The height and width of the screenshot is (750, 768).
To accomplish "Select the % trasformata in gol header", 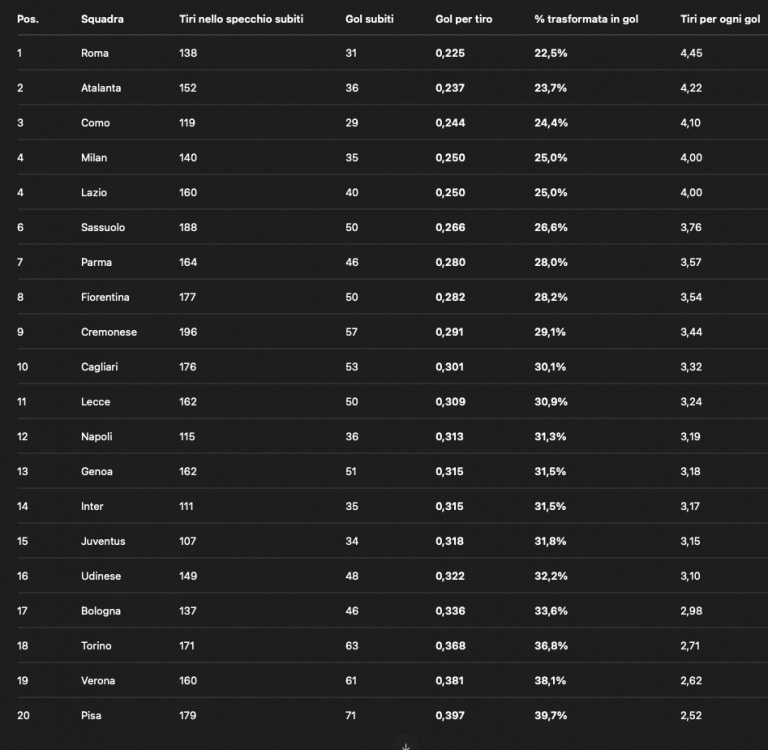I will (586, 19).
